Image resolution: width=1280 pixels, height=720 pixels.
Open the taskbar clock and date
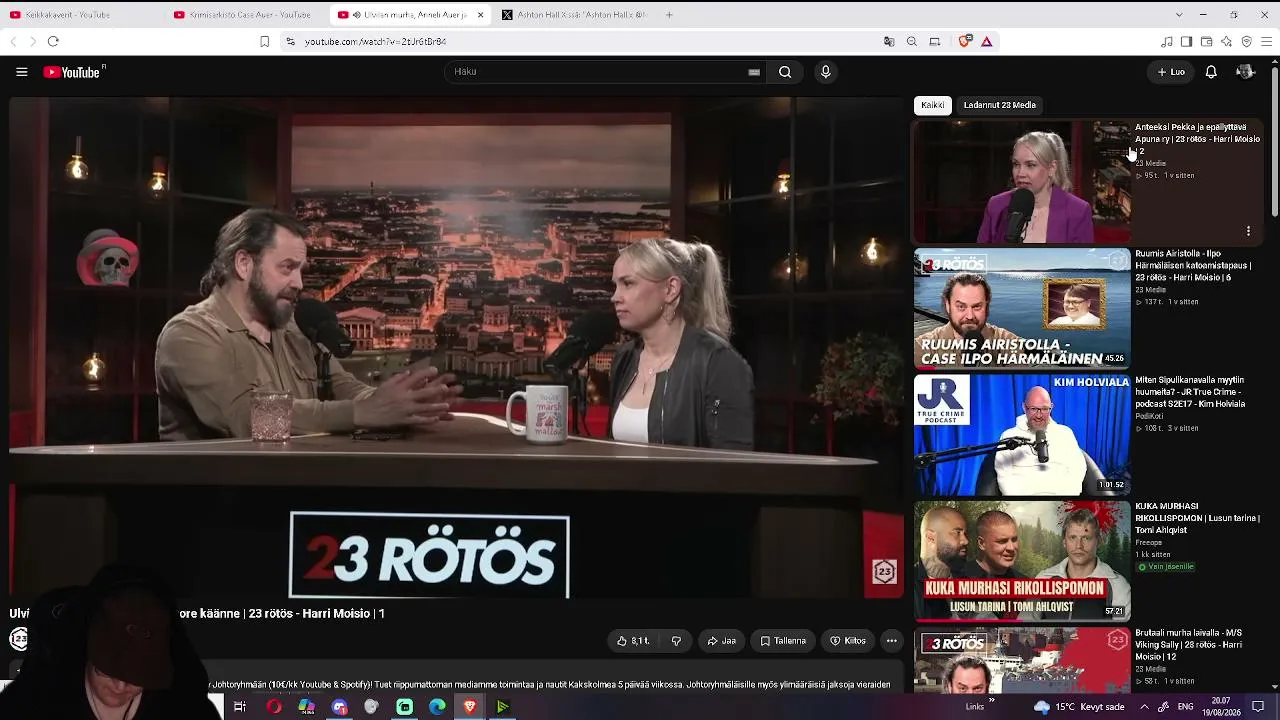1221,707
